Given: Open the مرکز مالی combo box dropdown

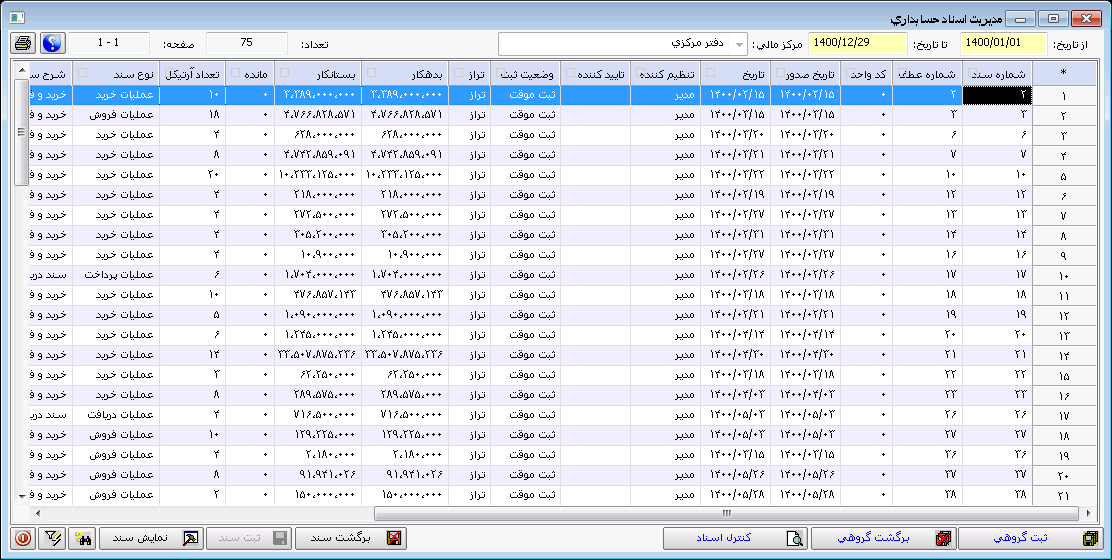Looking at the screenshot, I should [739, 44].
